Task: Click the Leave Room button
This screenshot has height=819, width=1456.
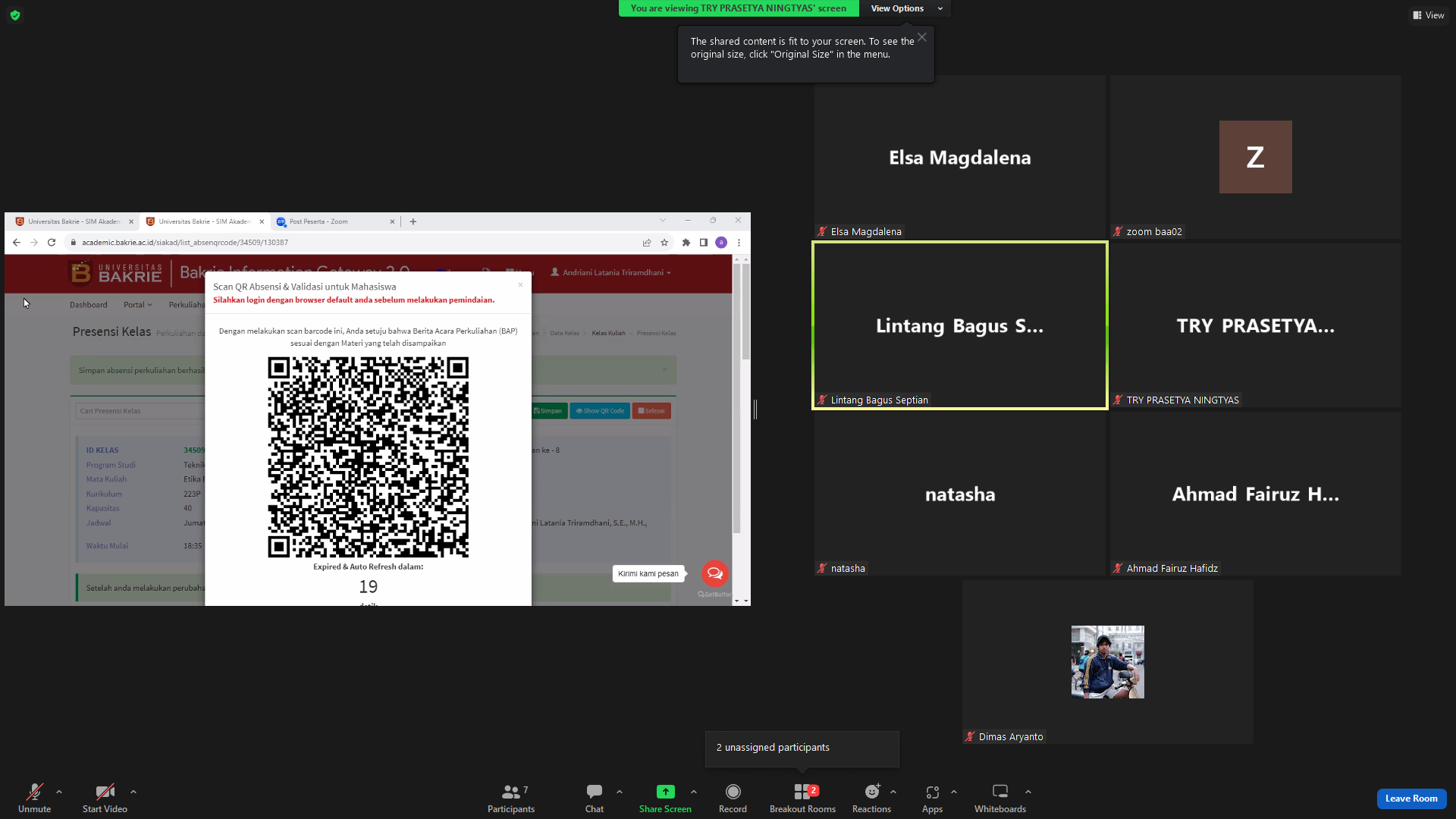Action: tap(1411, 799)
